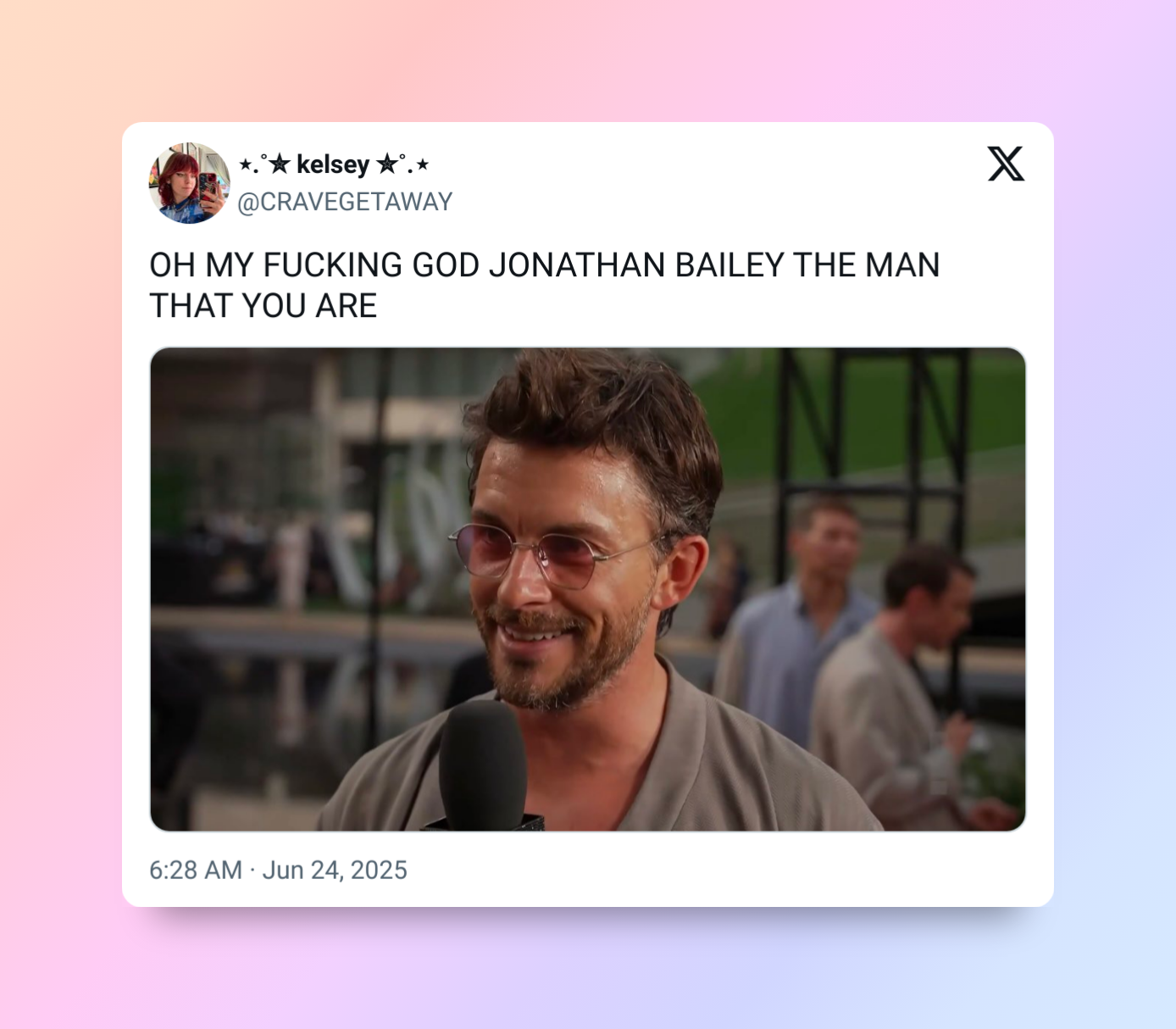Click the star emoji before kelsey's name

click(279, 164)
